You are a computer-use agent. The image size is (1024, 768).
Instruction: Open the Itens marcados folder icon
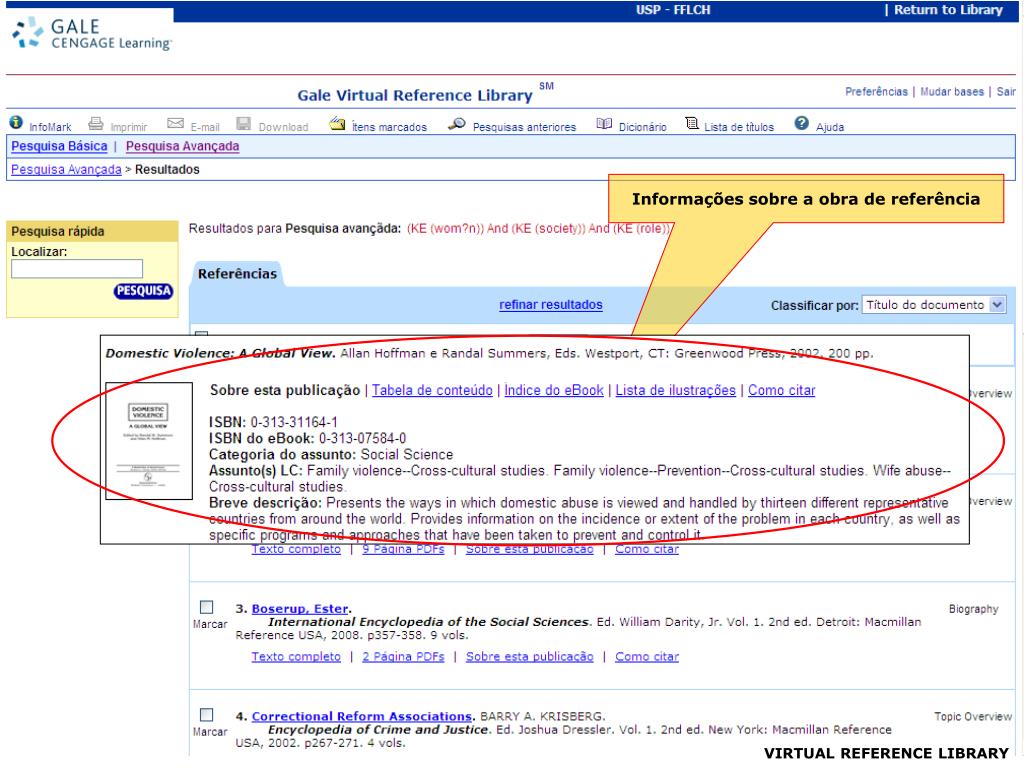tap(337, 123)
